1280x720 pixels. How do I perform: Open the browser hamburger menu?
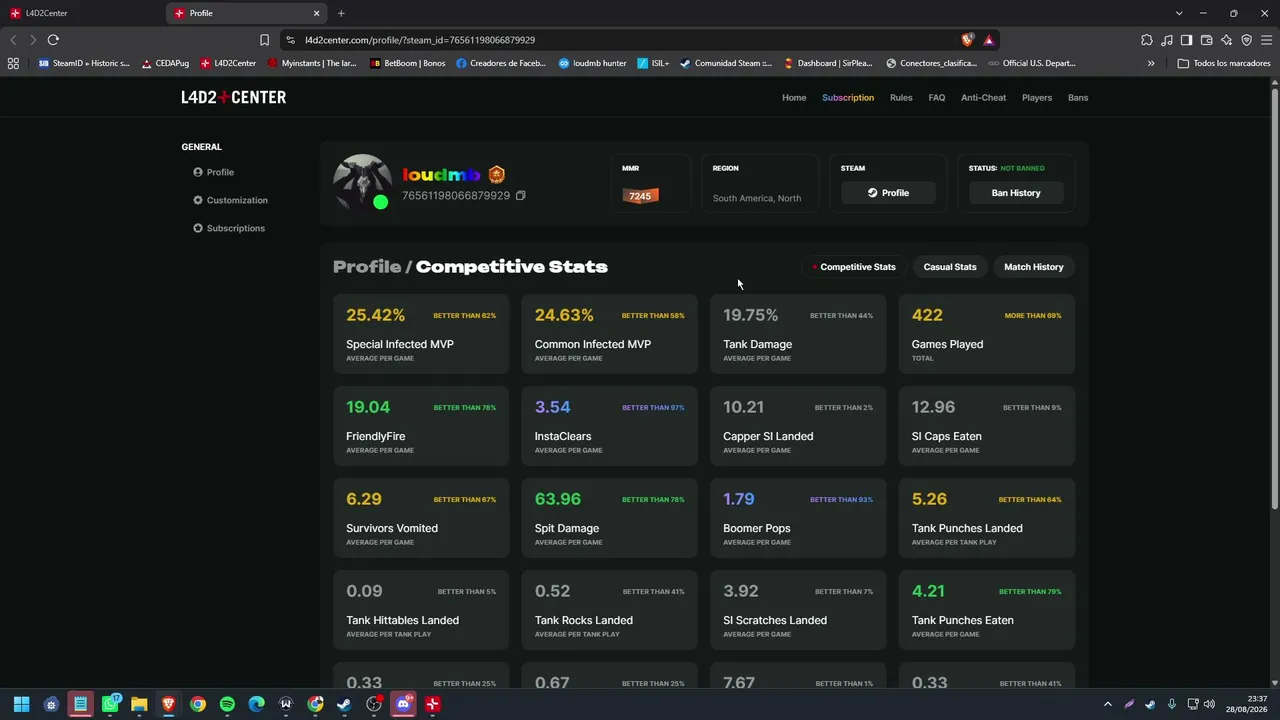[x=1267, y=40]
